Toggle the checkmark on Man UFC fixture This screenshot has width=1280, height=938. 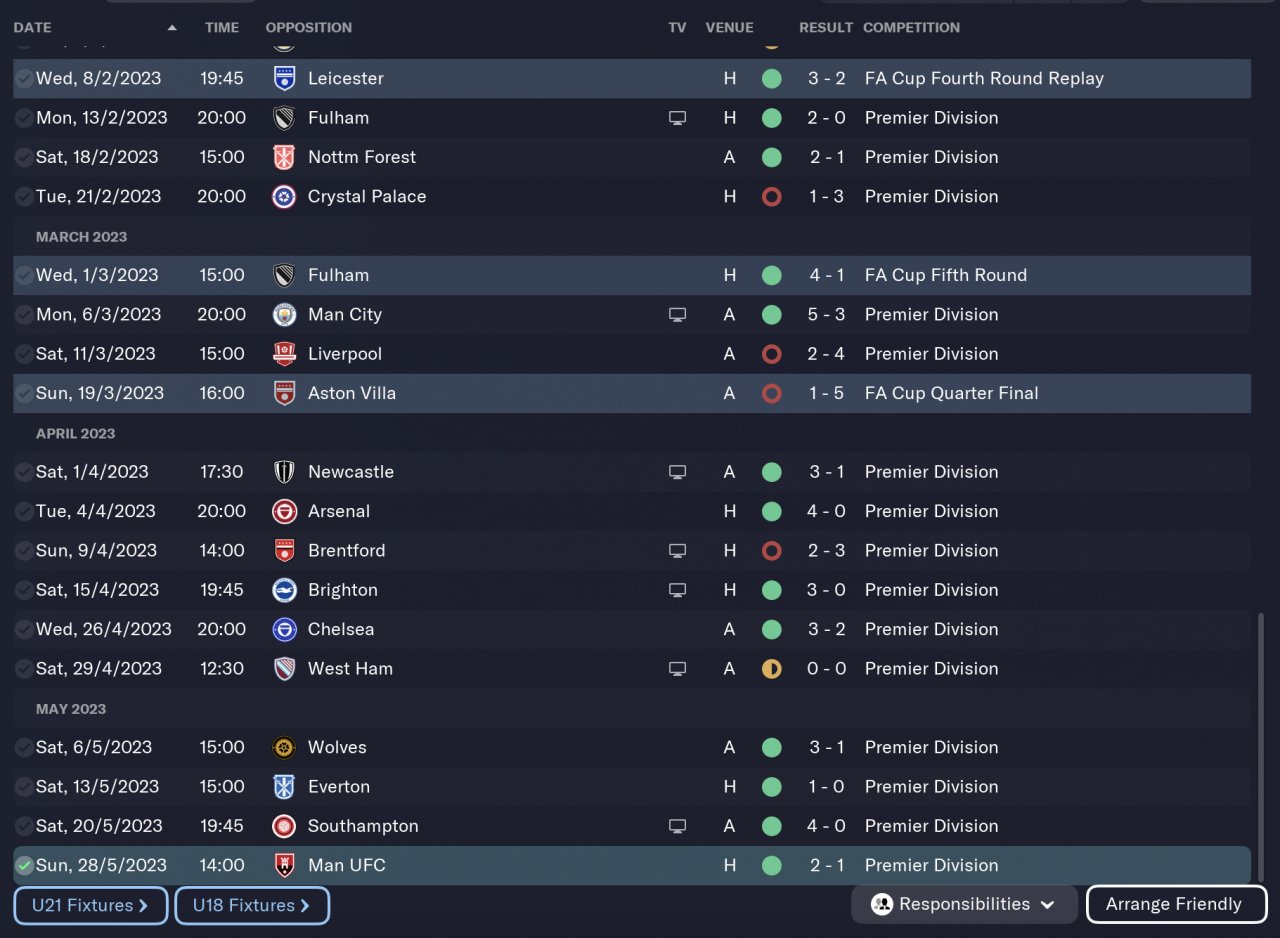point(24,866)
